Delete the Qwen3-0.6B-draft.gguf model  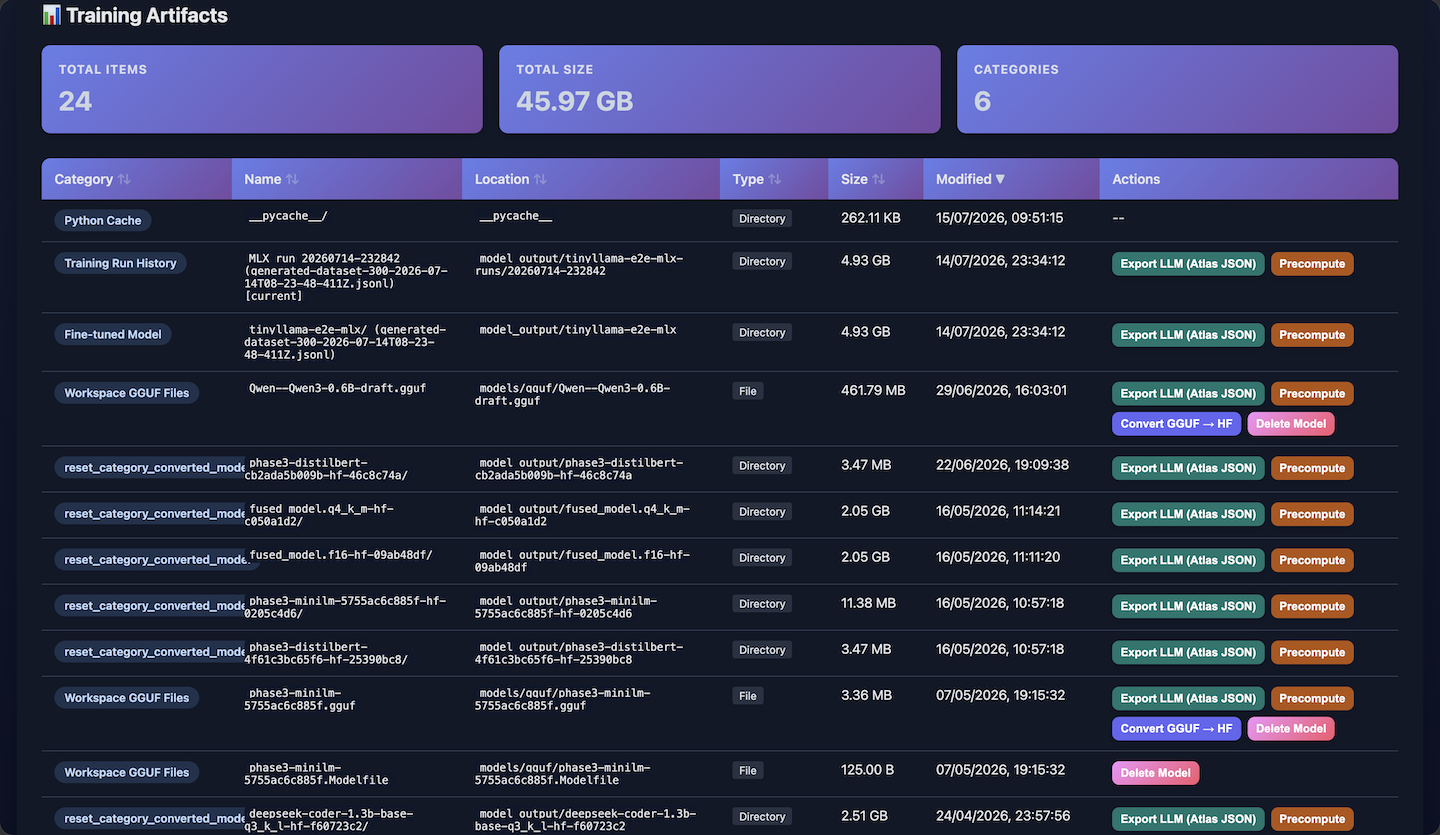(x=1290, y=424)
